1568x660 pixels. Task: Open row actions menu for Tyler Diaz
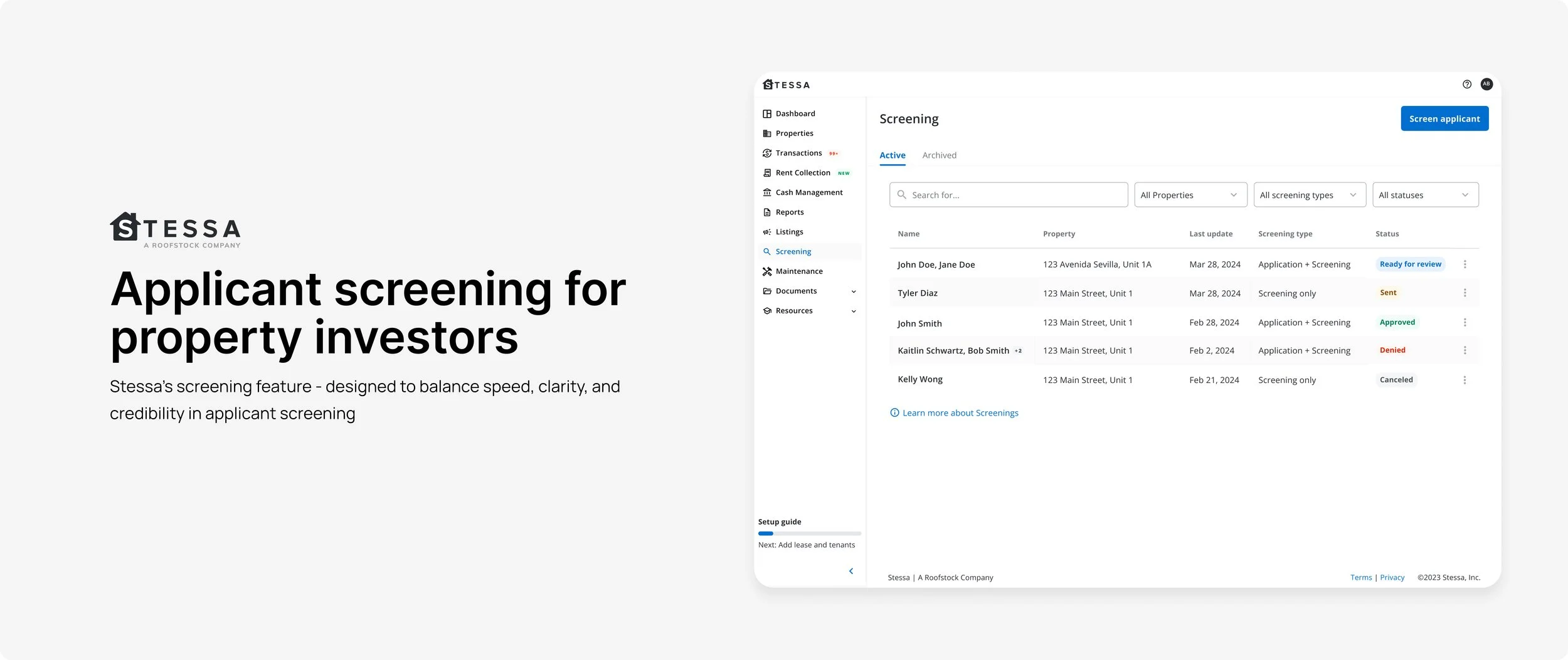click(x=1465, y=293)
